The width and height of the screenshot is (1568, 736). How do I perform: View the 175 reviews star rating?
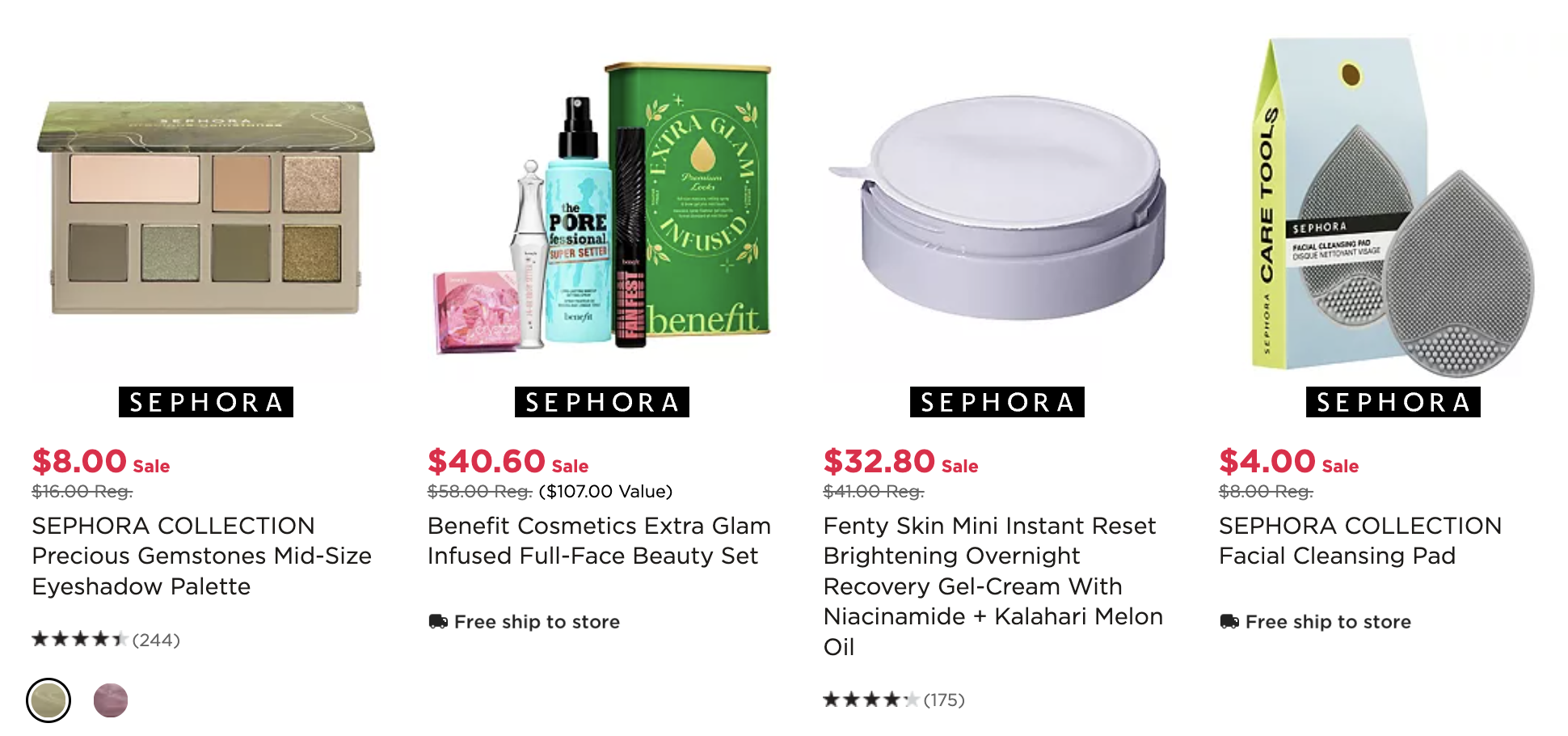(x=894, y=700)
